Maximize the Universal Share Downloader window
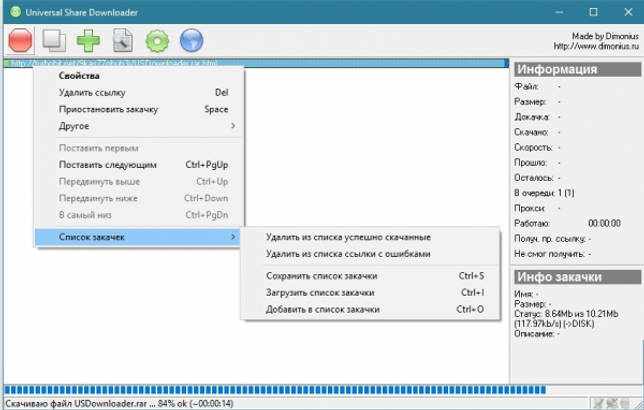Viewport: 644px width, 410px height. [x=593, y=12]
